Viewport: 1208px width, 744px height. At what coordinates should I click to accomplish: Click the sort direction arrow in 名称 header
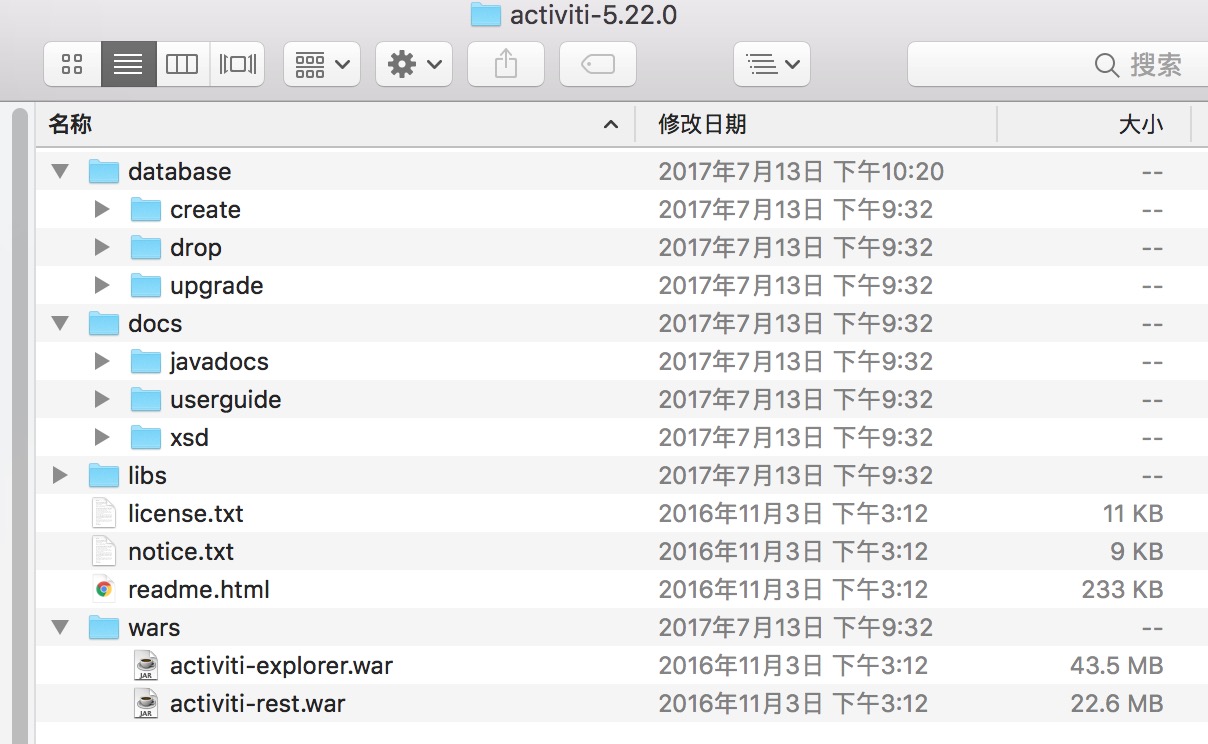tap(610, 125)
